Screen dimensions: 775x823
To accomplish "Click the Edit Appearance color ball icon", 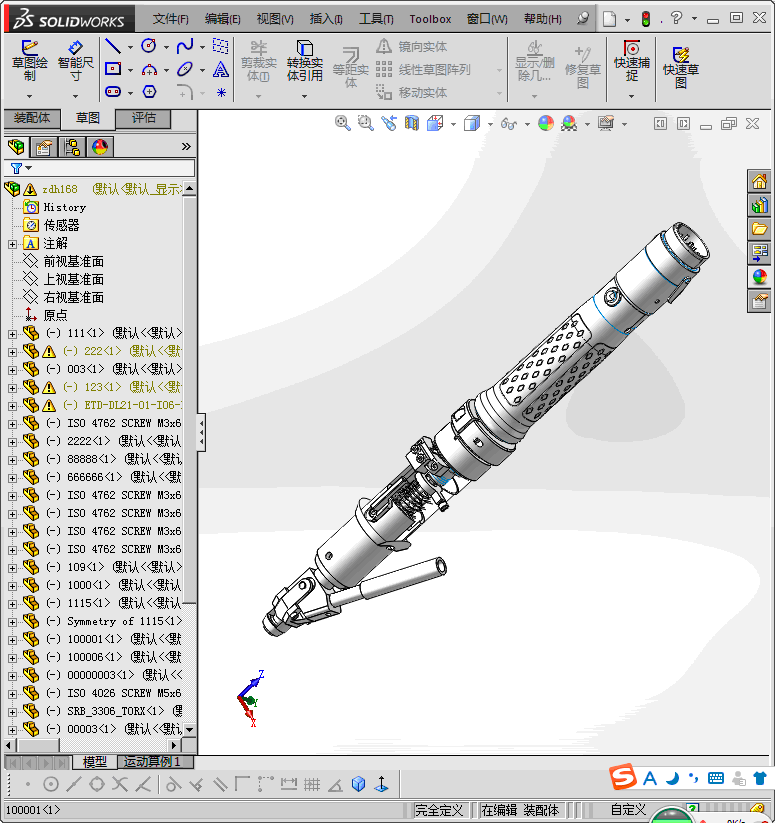I will click(546, 123).
